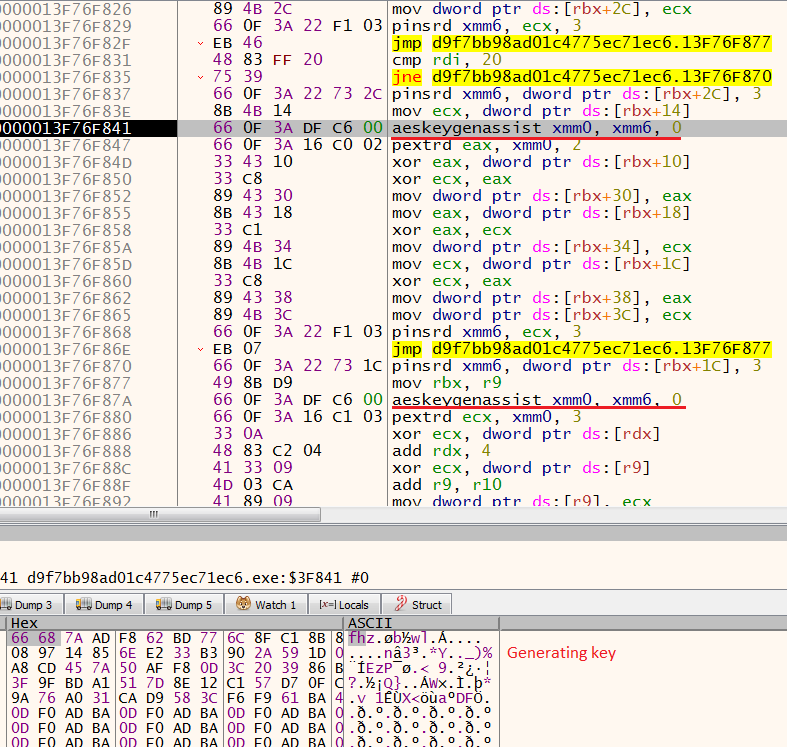The width and height of the screenshot is (787, 747).
Task: Click the variable icon on the Locals tab
Action: (x=328, y=605)
